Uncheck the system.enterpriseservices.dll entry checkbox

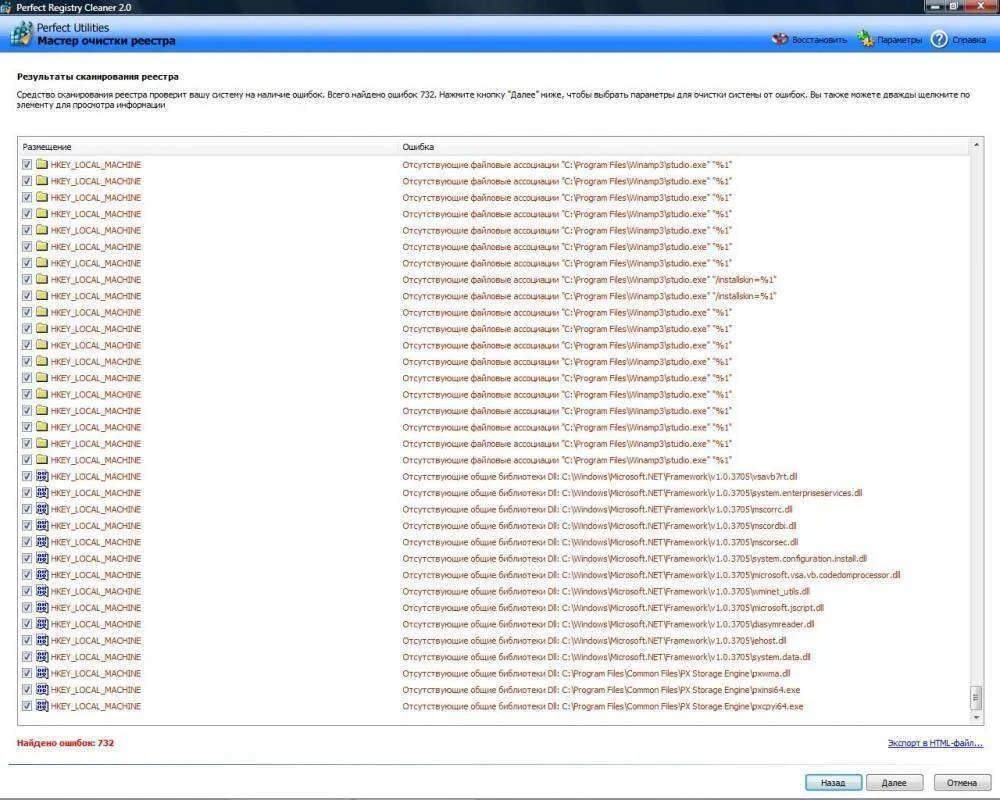point(27,493)
